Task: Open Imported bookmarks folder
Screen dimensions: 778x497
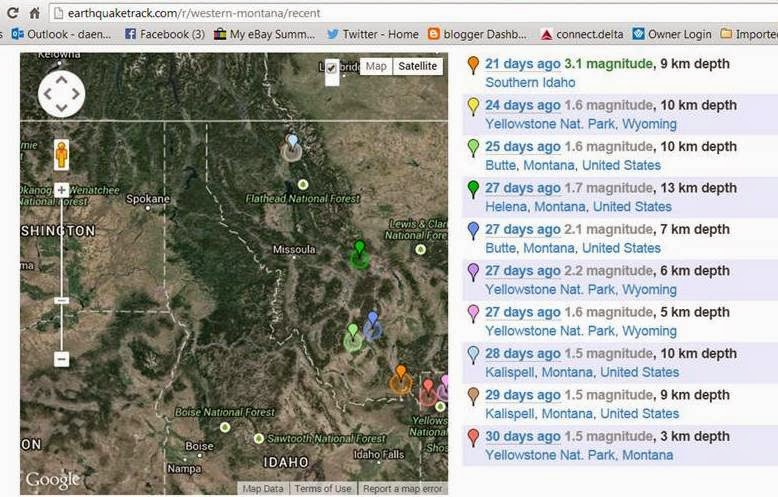Action: pyautogui.click(x=749, y=34)
